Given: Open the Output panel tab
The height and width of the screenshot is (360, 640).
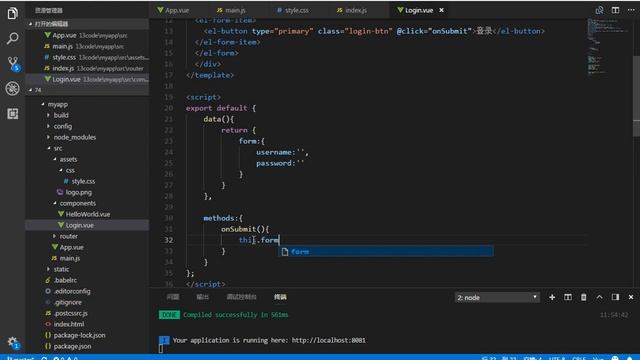Looking at the screenshot, I should (x=202, y=297).
